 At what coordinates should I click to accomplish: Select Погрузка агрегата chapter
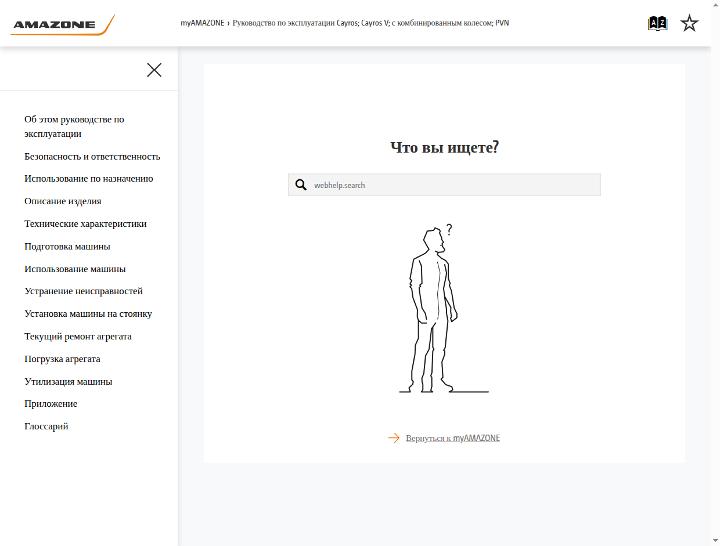tap(62, 359)
